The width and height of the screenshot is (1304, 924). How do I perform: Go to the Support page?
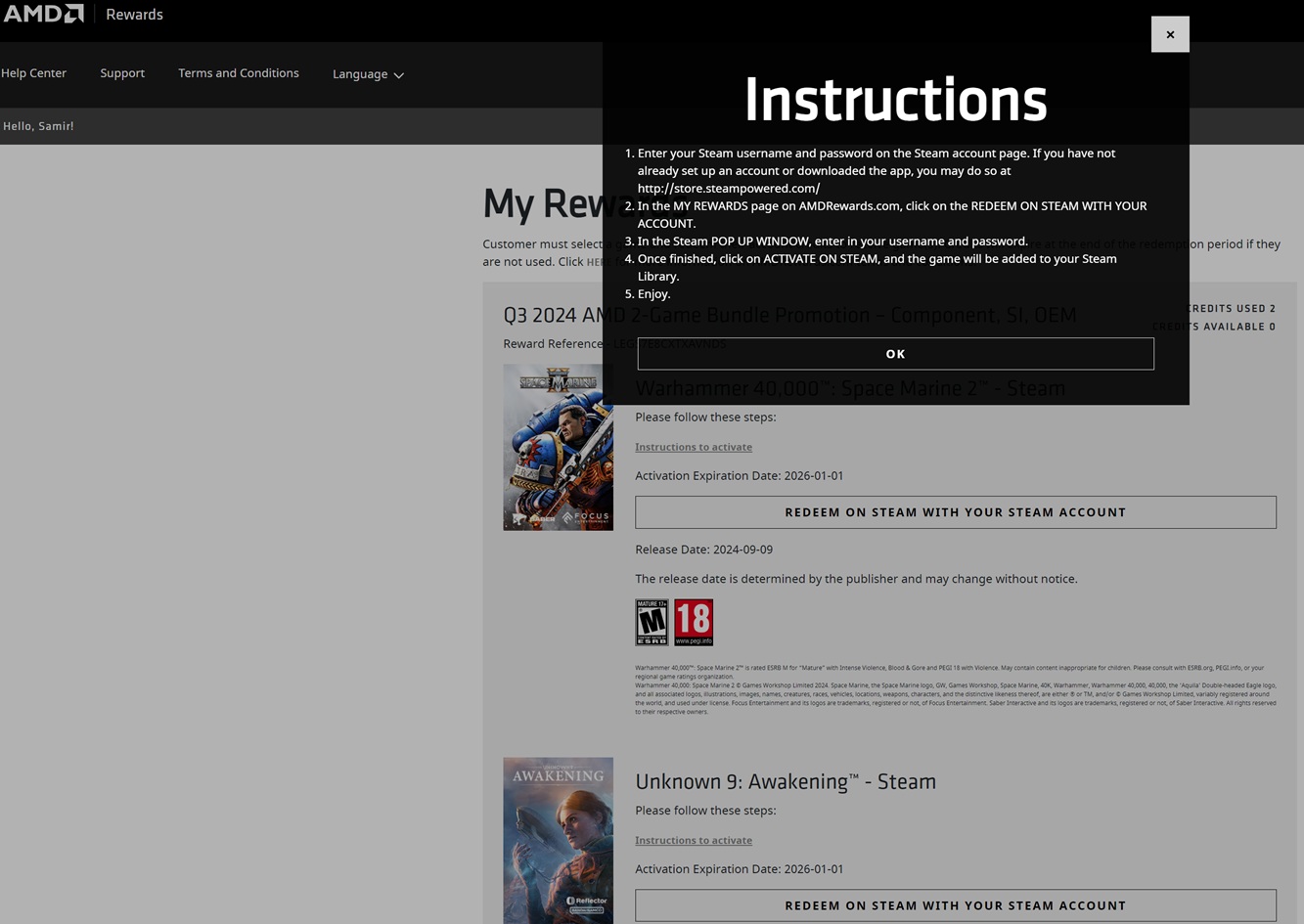click(x=122, y=73)
